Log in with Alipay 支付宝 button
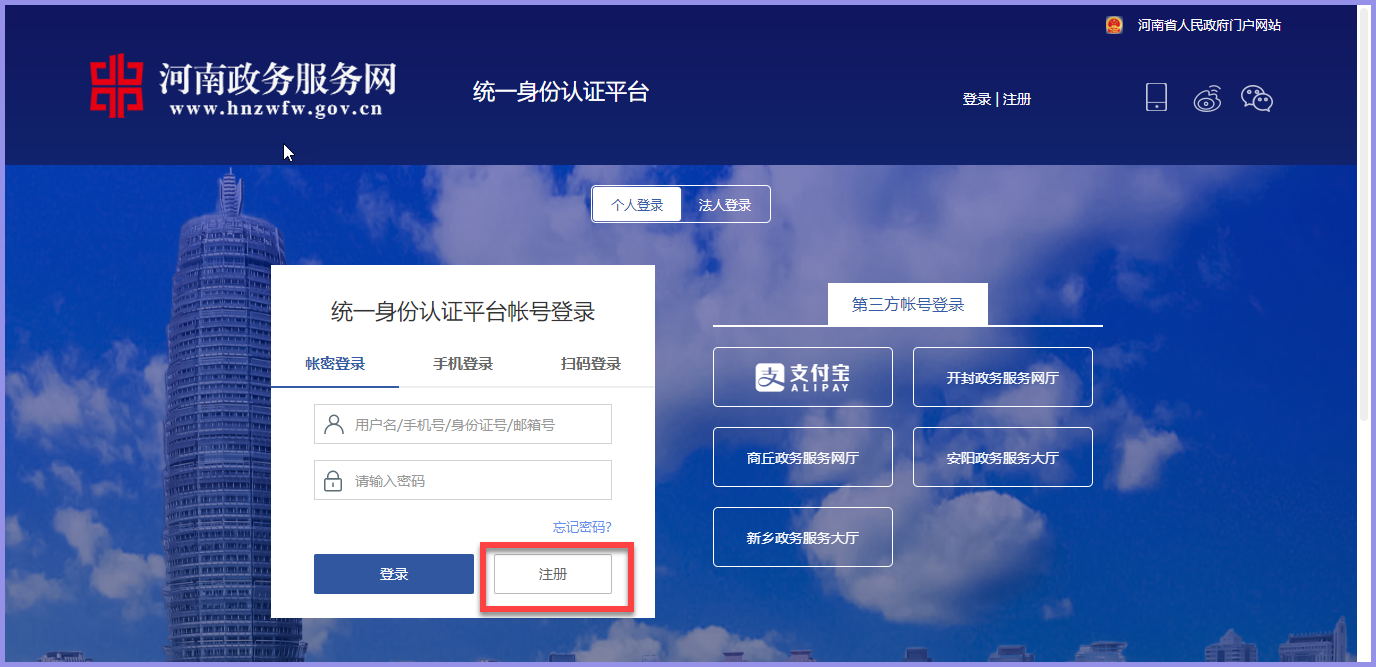 (803, 377)
